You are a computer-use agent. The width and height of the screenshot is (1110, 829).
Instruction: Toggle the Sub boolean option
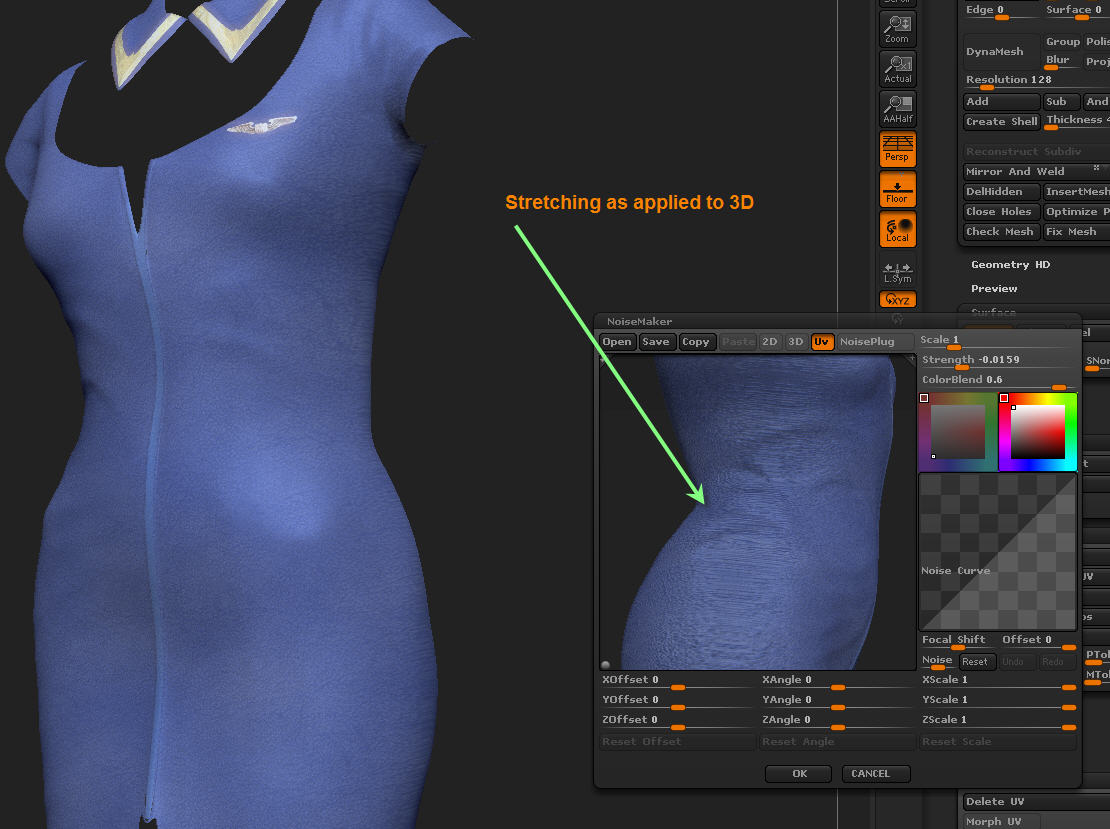click(1063, 102)
